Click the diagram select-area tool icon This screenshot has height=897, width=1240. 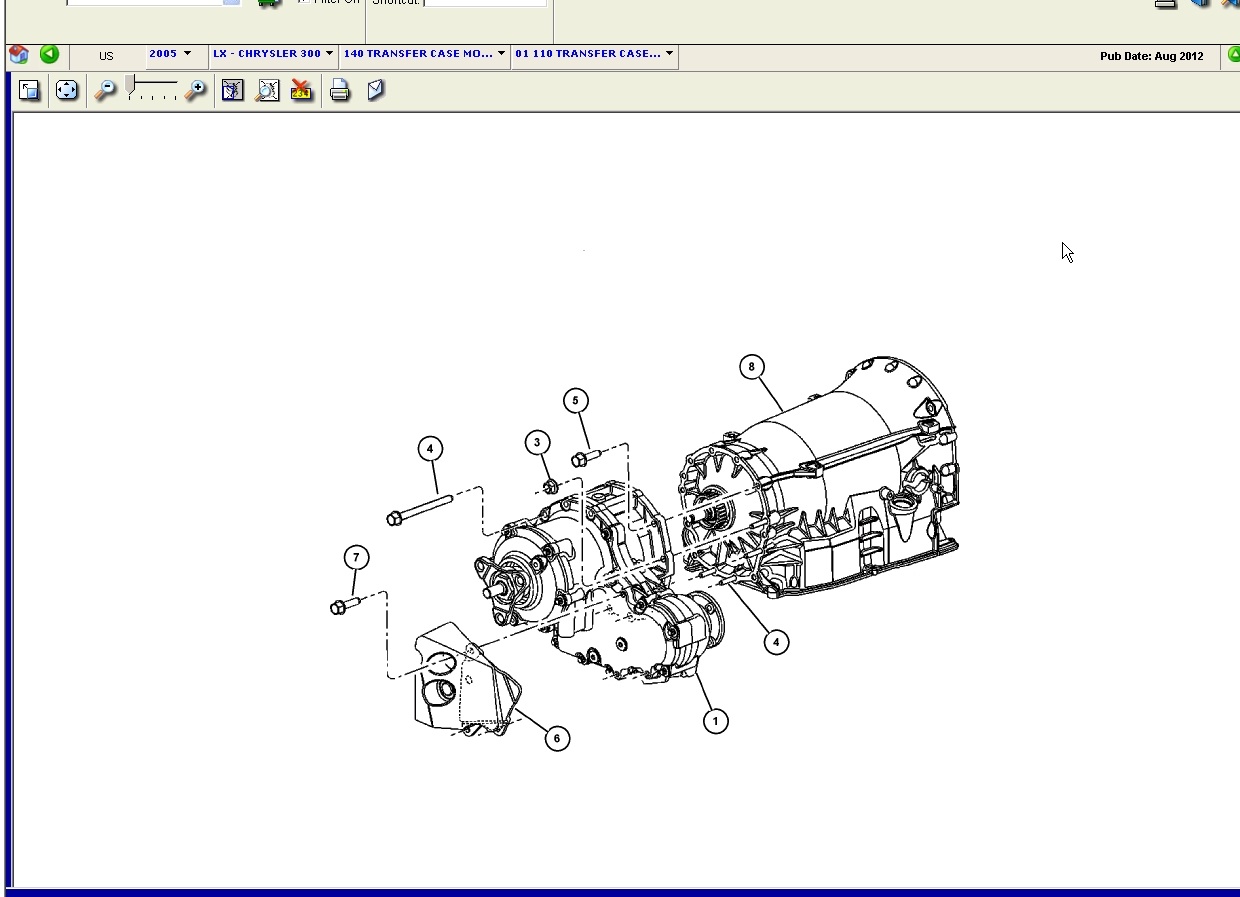(x=232, y=91)
